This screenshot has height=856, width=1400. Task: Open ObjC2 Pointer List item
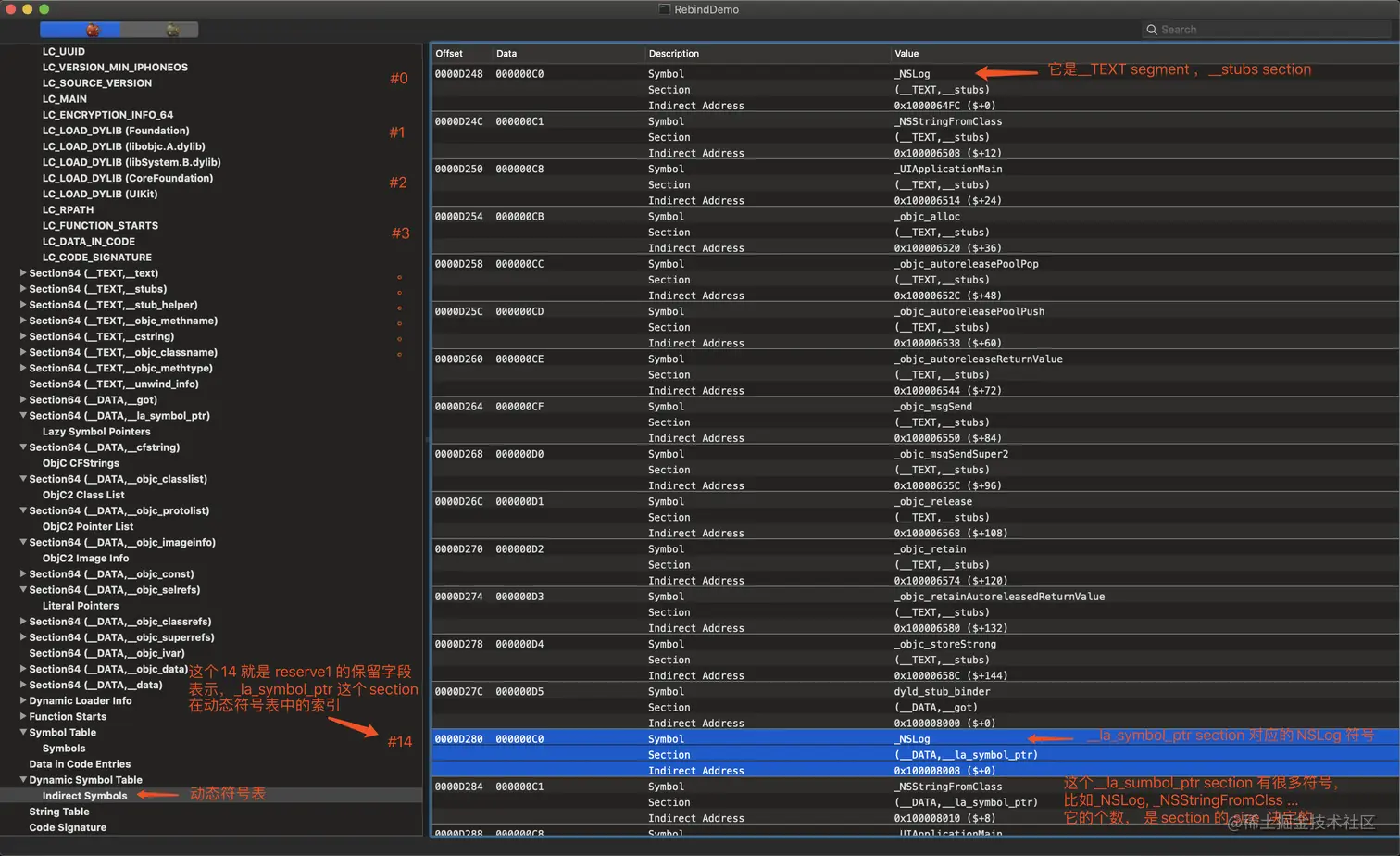point(88,526)
